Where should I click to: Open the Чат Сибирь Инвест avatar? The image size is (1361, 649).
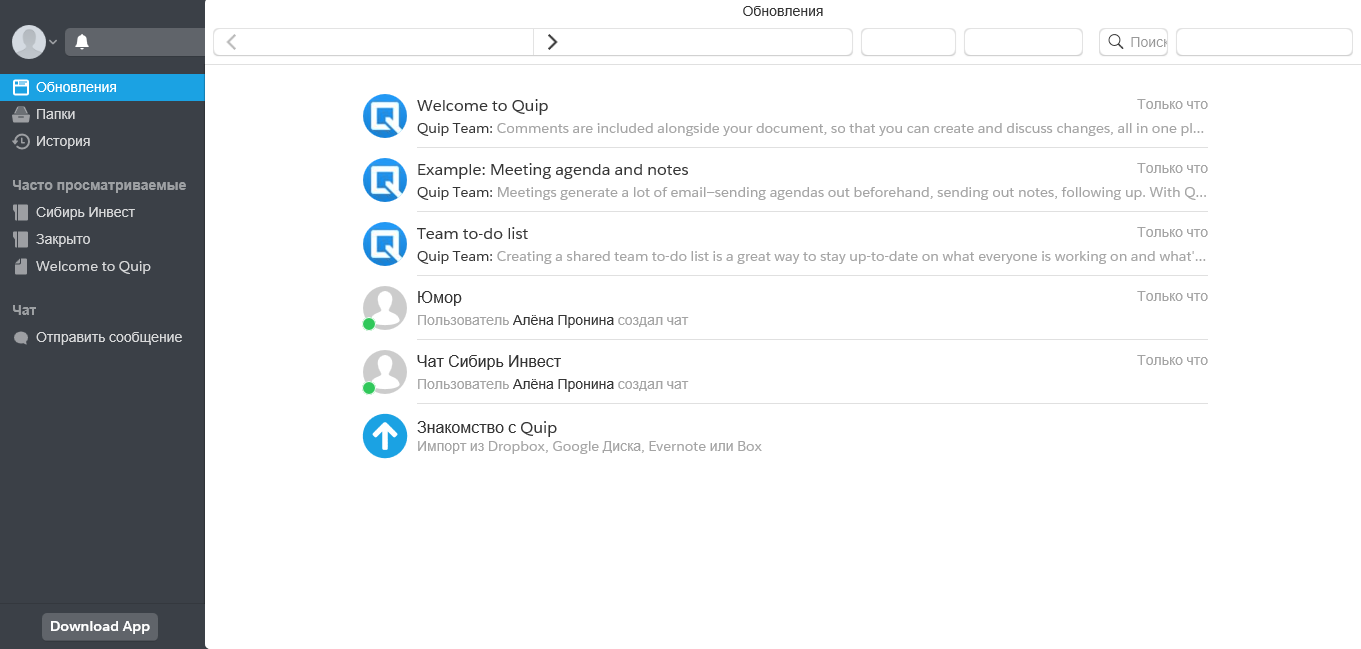[385, 372]
